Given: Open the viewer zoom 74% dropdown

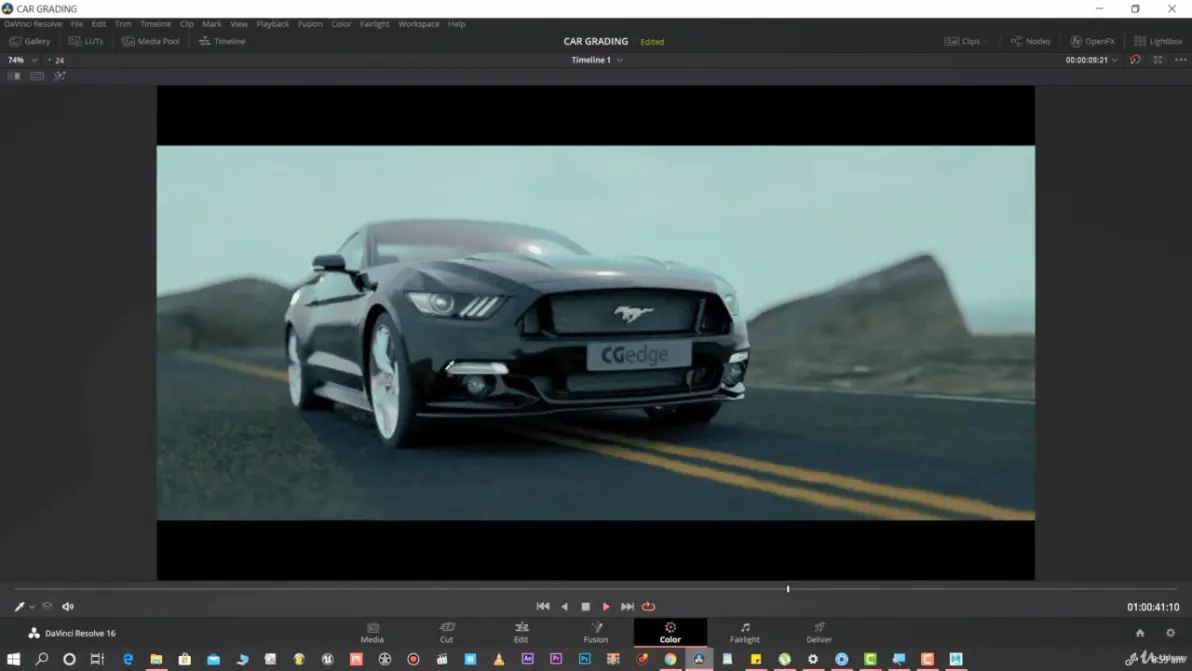Looking at the screenshot, I should tap(22, 60).
